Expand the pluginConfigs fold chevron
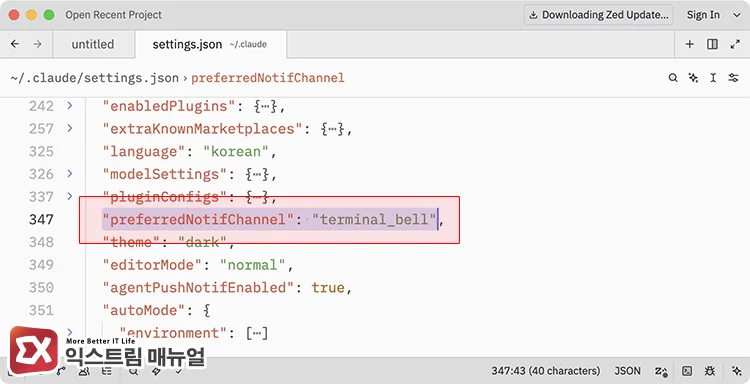 (70, 196)
